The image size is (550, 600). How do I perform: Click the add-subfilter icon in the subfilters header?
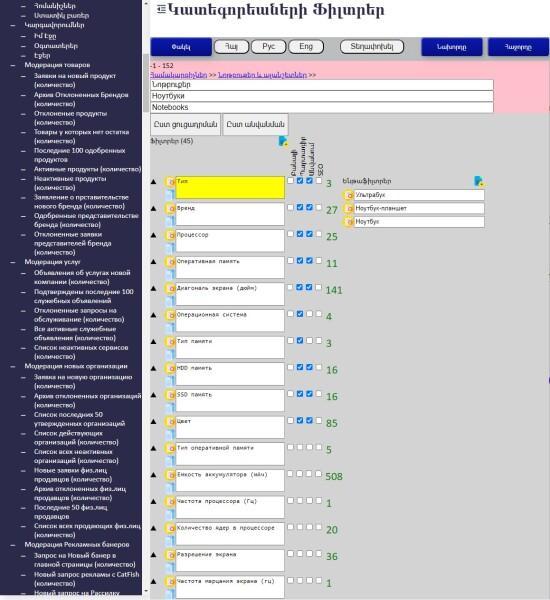pos(478,181)
